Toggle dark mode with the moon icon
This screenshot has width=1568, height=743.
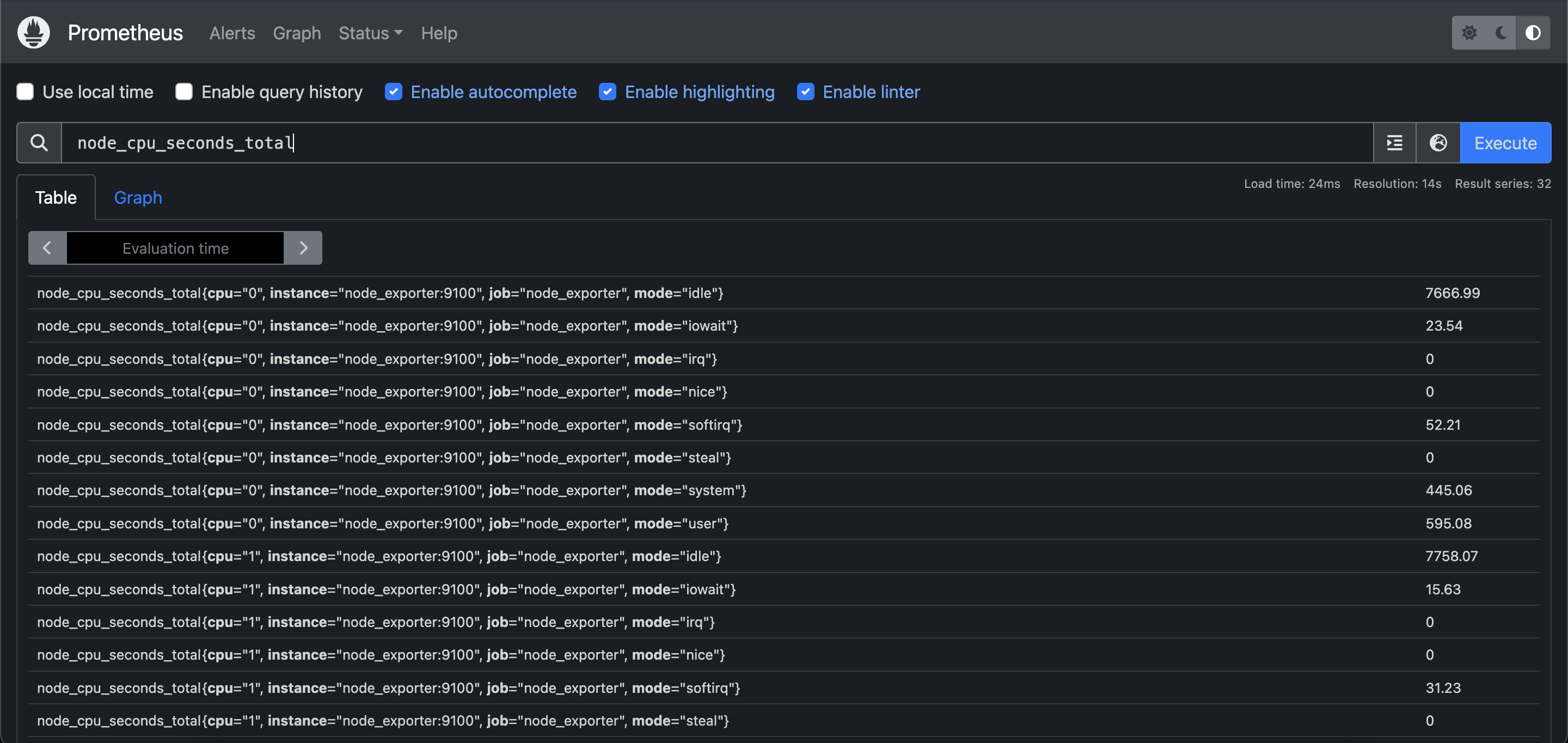(1500, 33)
